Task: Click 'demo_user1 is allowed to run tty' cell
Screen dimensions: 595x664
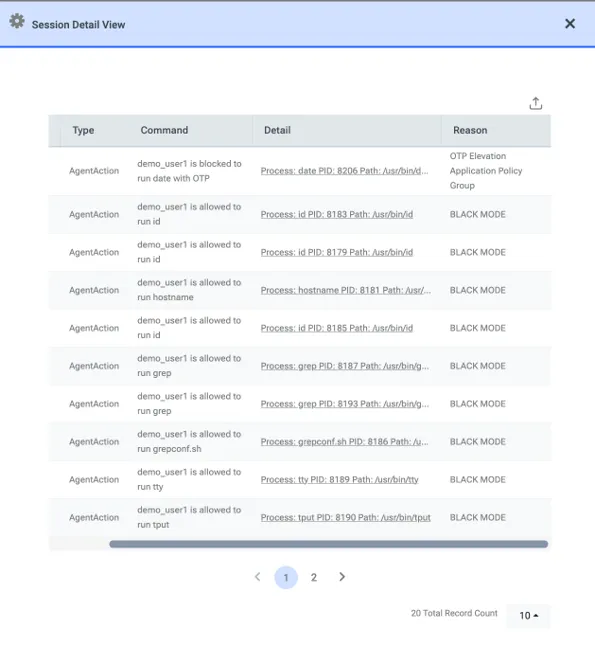Action: coord(189,479)
